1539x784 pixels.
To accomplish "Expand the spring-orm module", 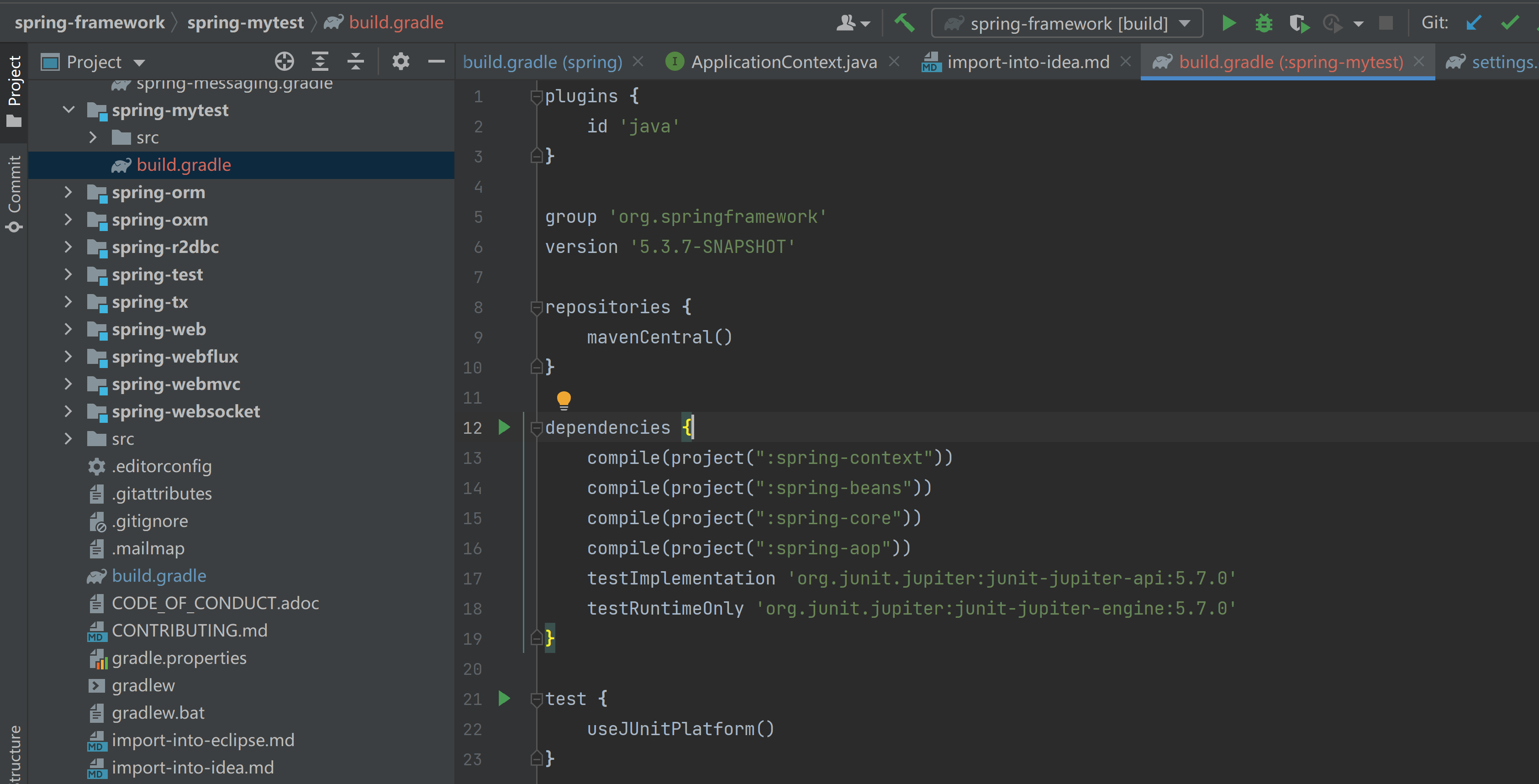I will [x=68, y=192].
